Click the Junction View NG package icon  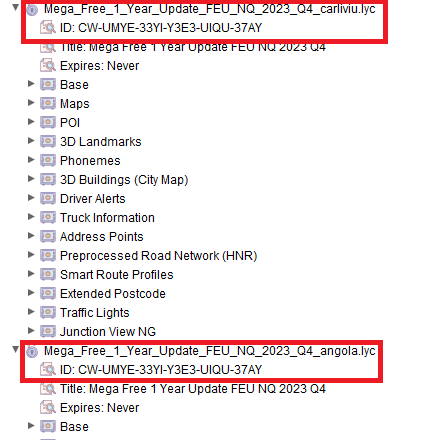(x=48, y=332)
